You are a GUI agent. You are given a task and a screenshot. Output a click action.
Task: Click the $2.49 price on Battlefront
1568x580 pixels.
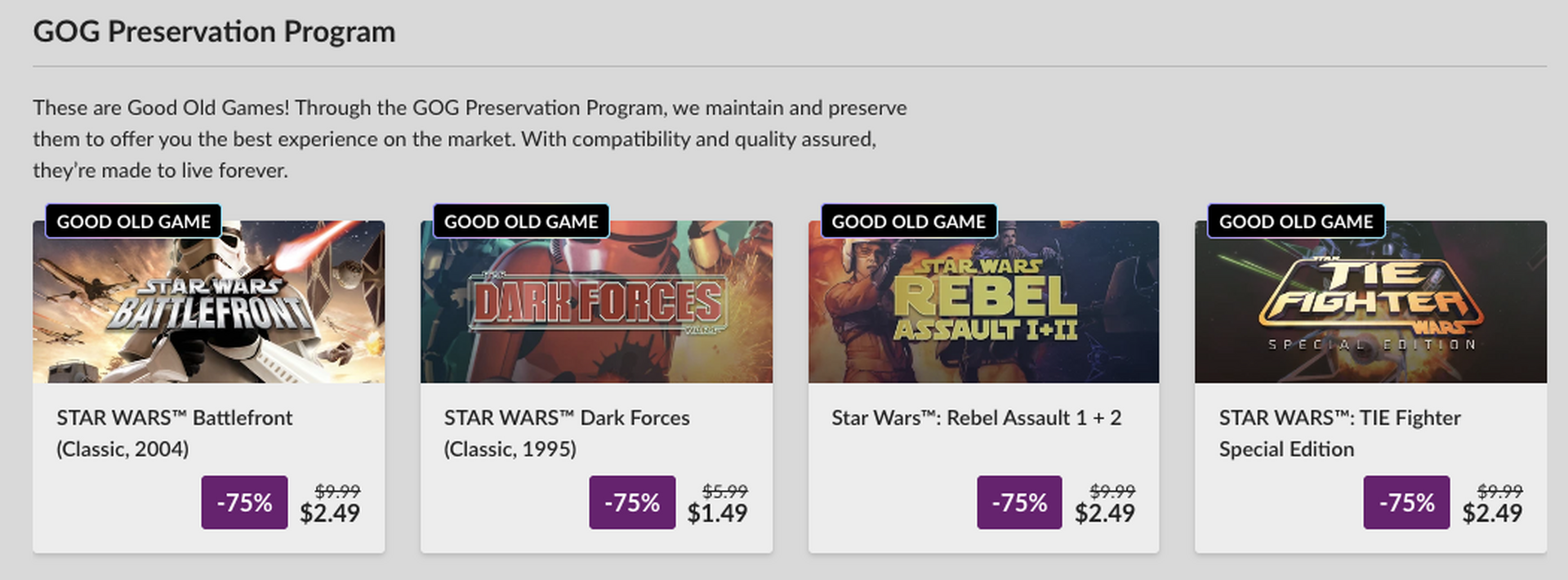click(x=330, y=513)
